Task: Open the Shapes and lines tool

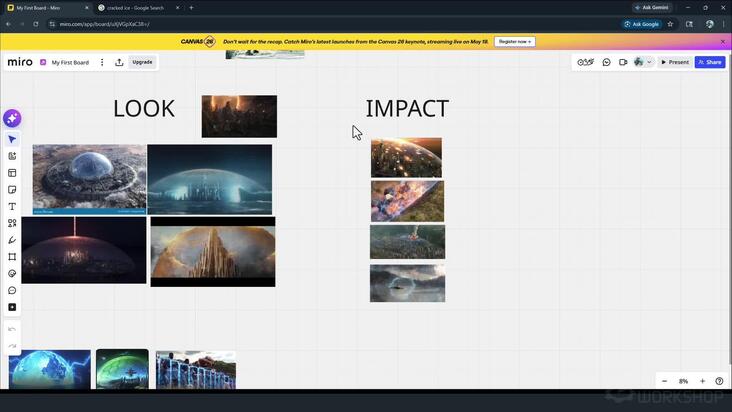Action: click(x=12, y=223)
